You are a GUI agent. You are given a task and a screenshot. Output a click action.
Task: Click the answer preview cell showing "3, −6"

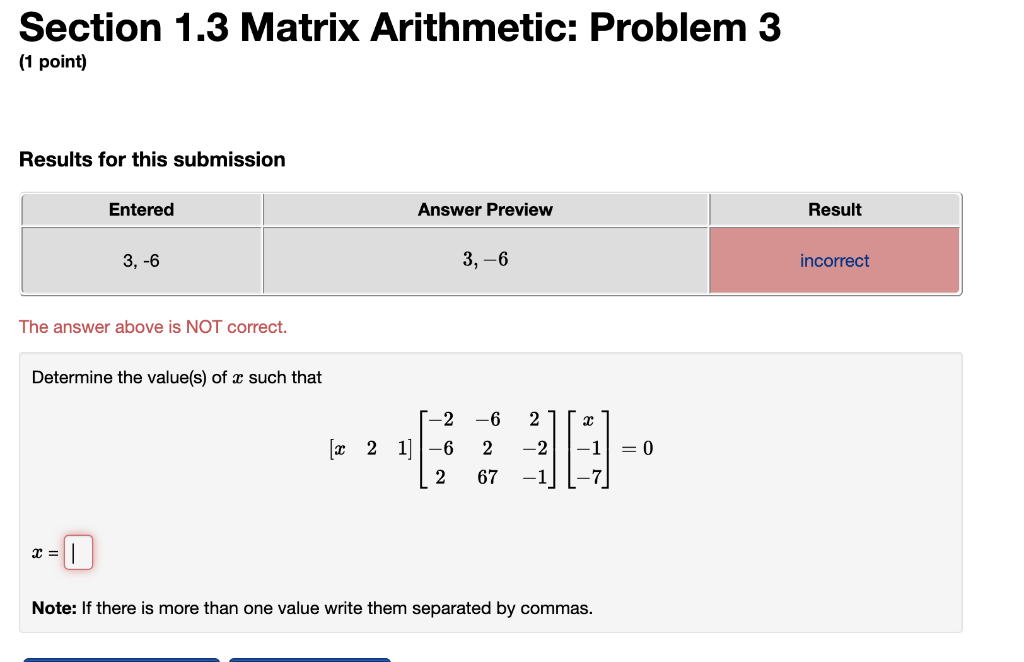(x=485, y=260)
